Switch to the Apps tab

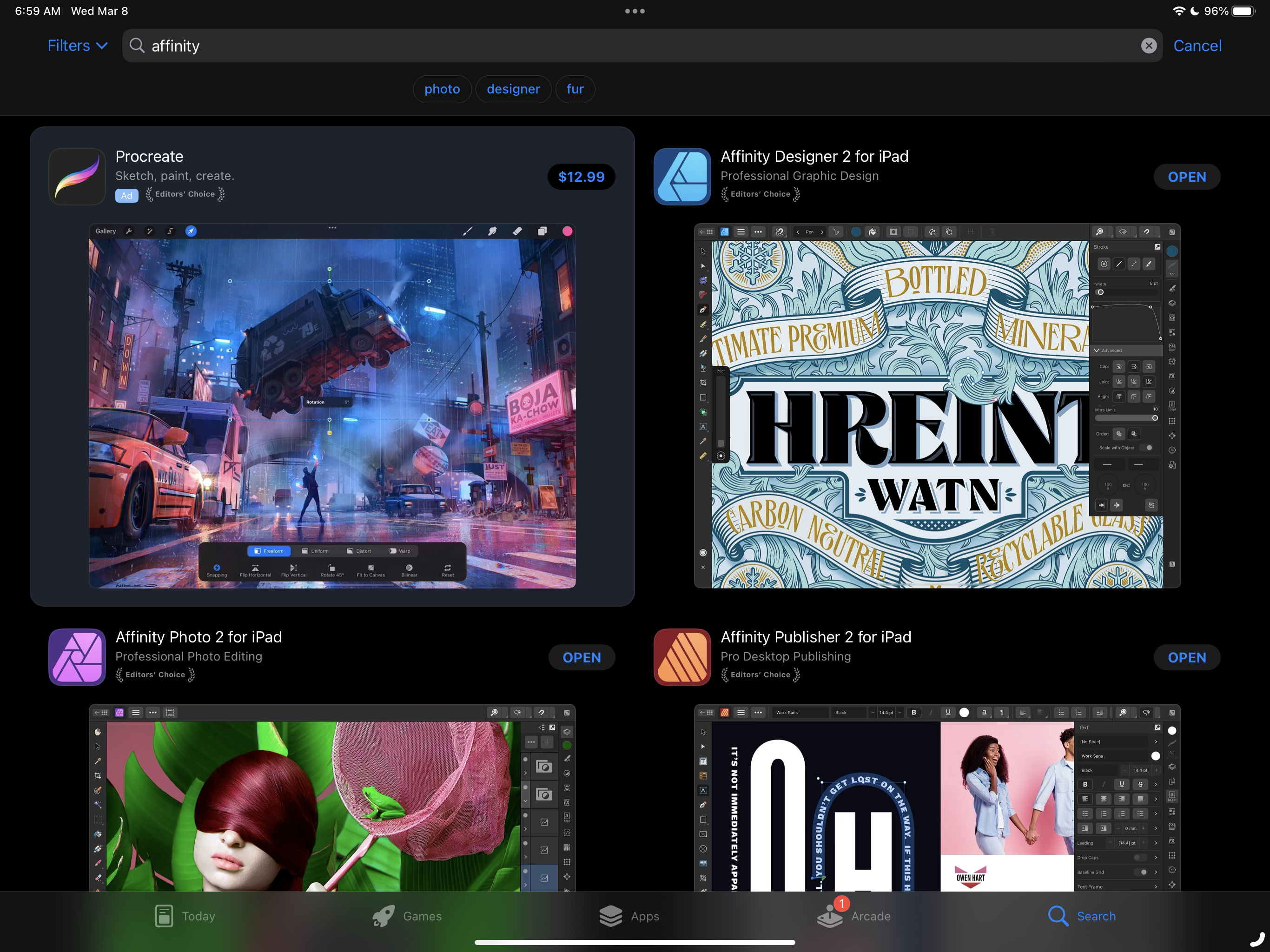tap(629, 916)
